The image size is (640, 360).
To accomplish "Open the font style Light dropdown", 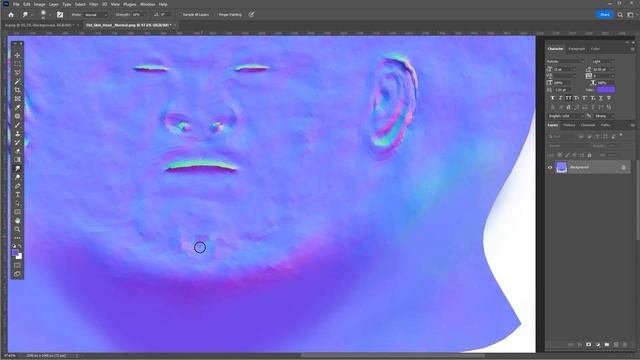I will point(603,62).
